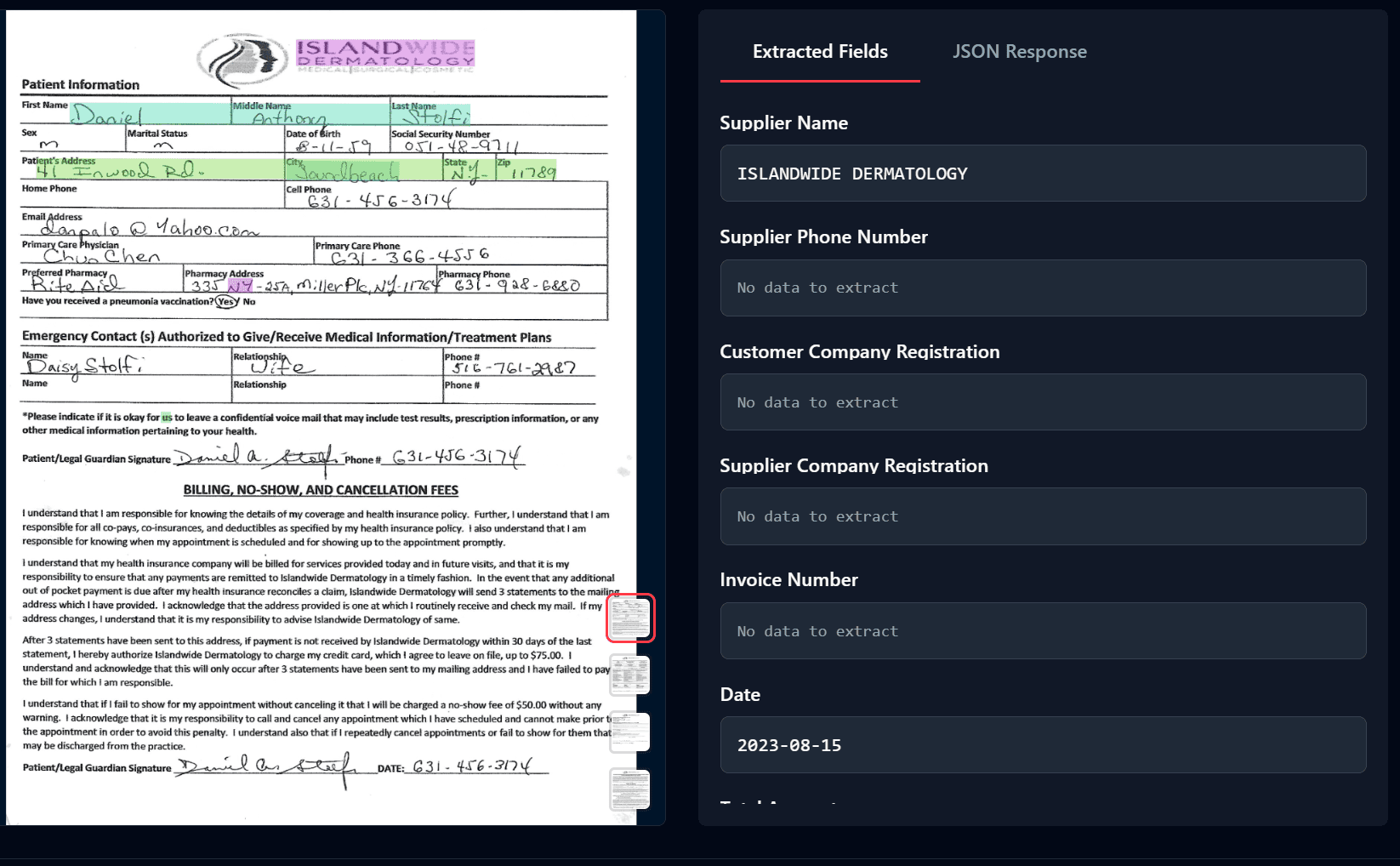The image size is (1400, 866).
Task: Click the Supplier Name field showing ISLANDWIDE DERMATOLOGY
Action: pyautogui.click(x=1042, y=174)
